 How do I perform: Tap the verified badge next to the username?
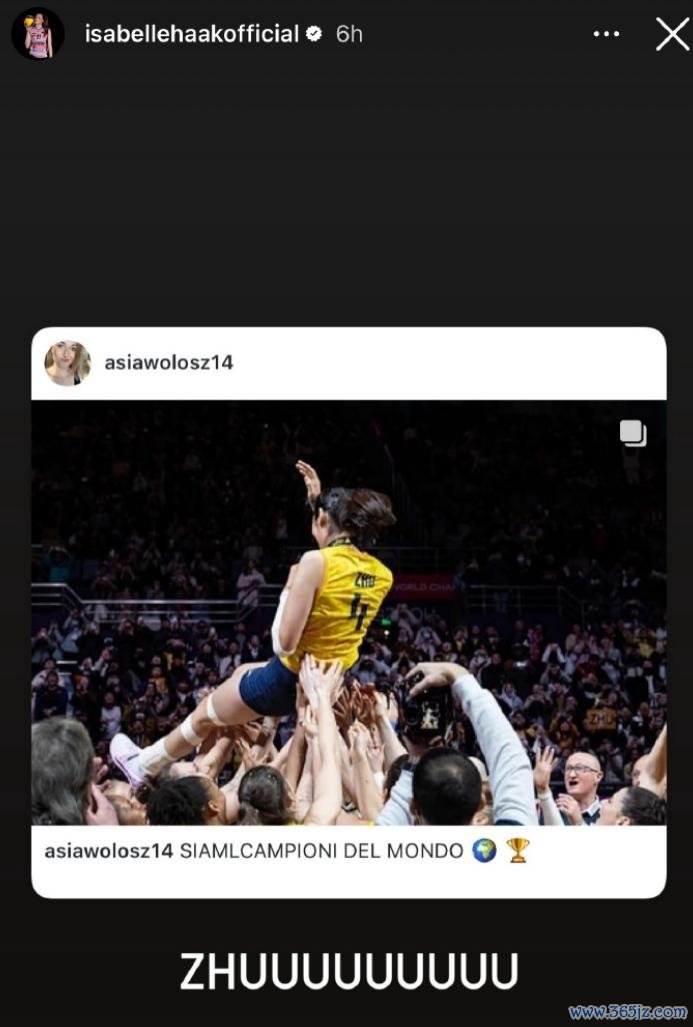pos(314,33)
